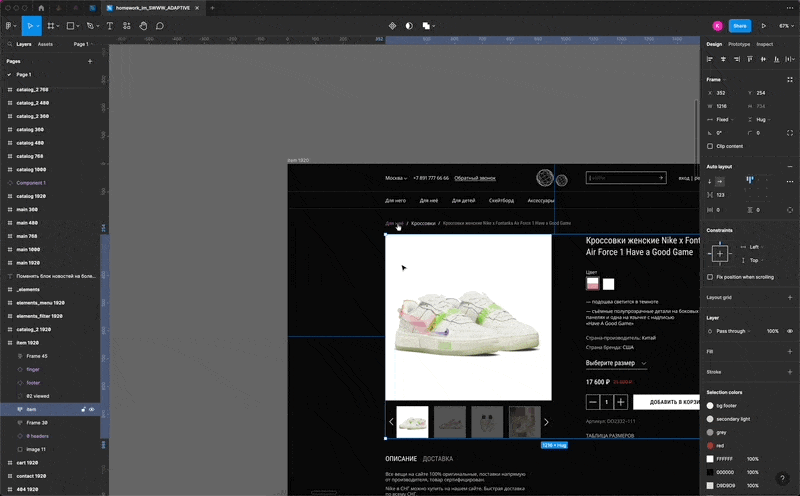Open Frame type dropdown in Design panel
This screenshot has width=800, height=496.
(x=716, y=80)
